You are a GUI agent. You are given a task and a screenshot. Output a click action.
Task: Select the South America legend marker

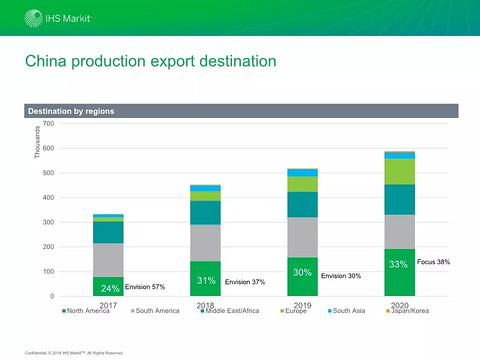[133, 311]
